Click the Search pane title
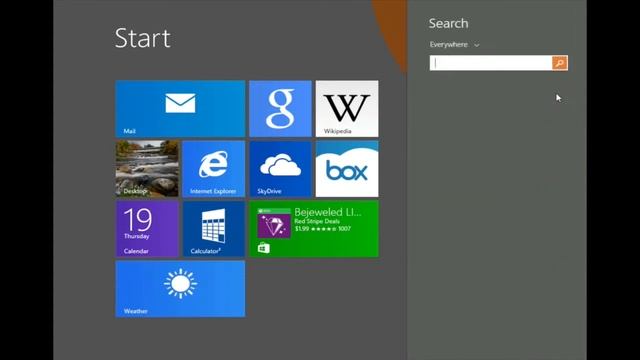The height and width of the screenshot is (360, 640). (x=448, y=24)
